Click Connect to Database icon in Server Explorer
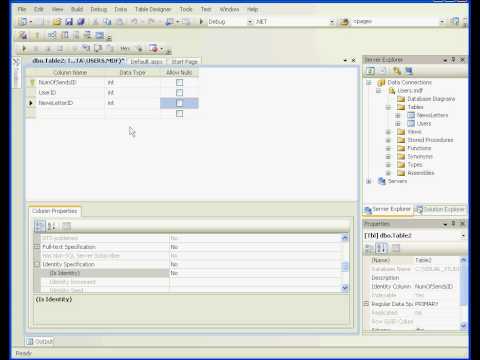 tap(397, 71)
